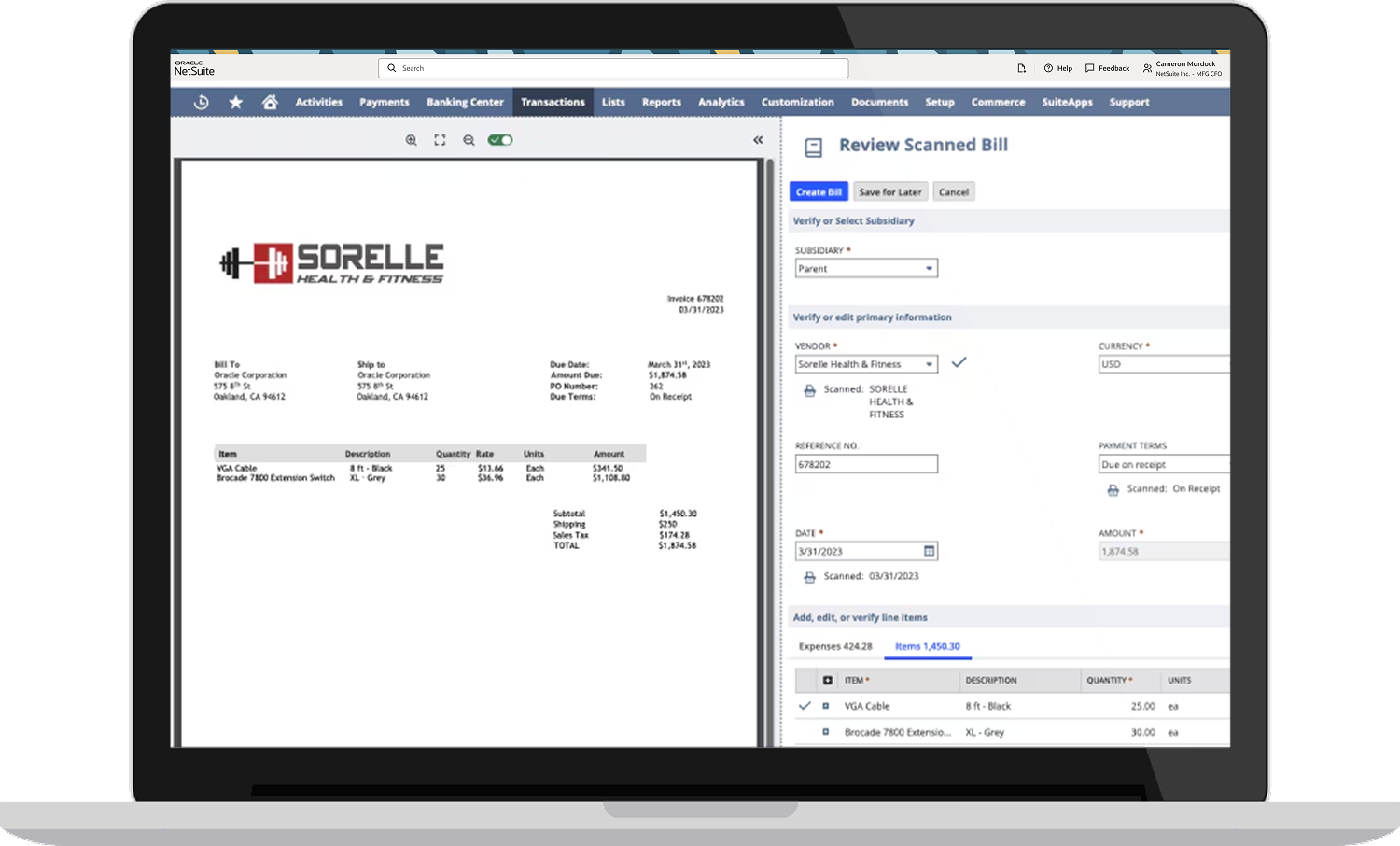Edit the Currency field showing USD
The width and height of the screenshot is (1400, 846).
(x=1164, y=364)
